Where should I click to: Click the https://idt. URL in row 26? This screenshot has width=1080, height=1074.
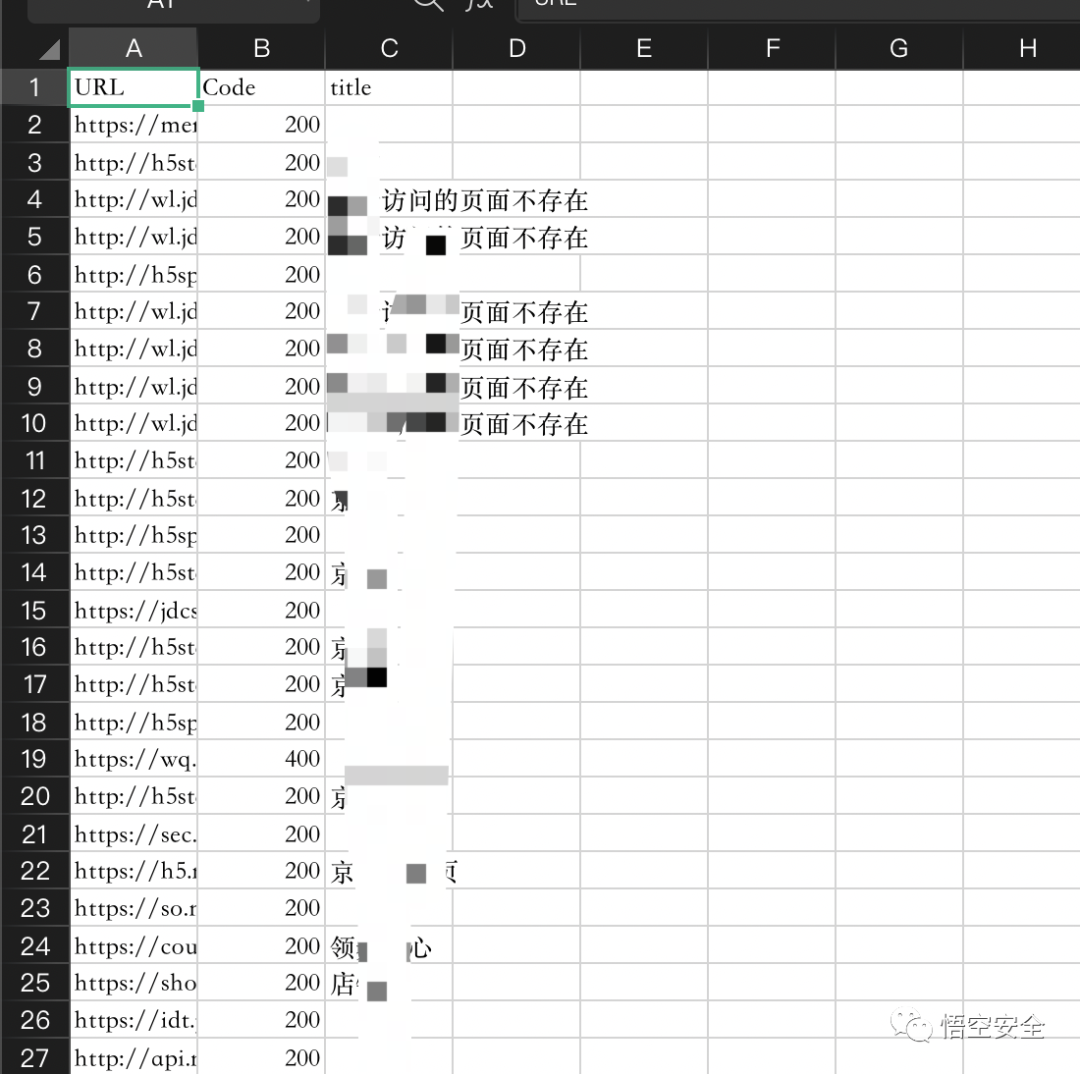tap(134, 1020)
